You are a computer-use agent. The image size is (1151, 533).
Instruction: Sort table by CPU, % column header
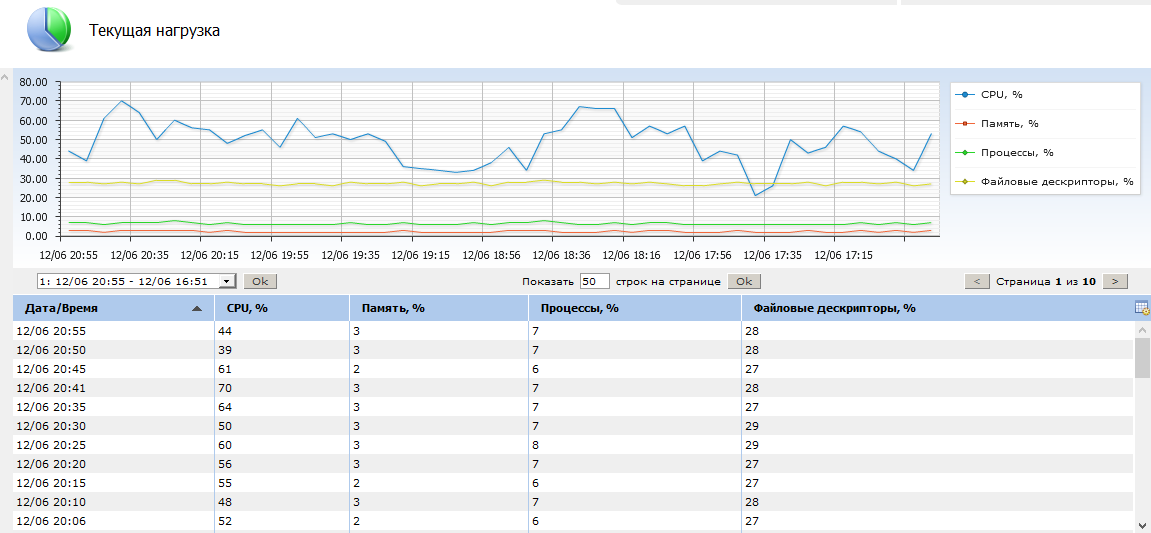click(248, 308)
